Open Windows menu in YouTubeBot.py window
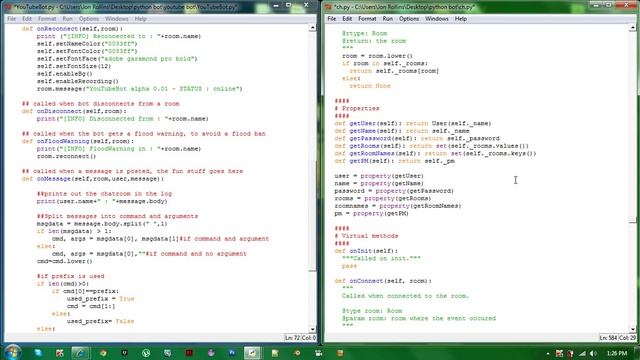 (x=116, y=19)
